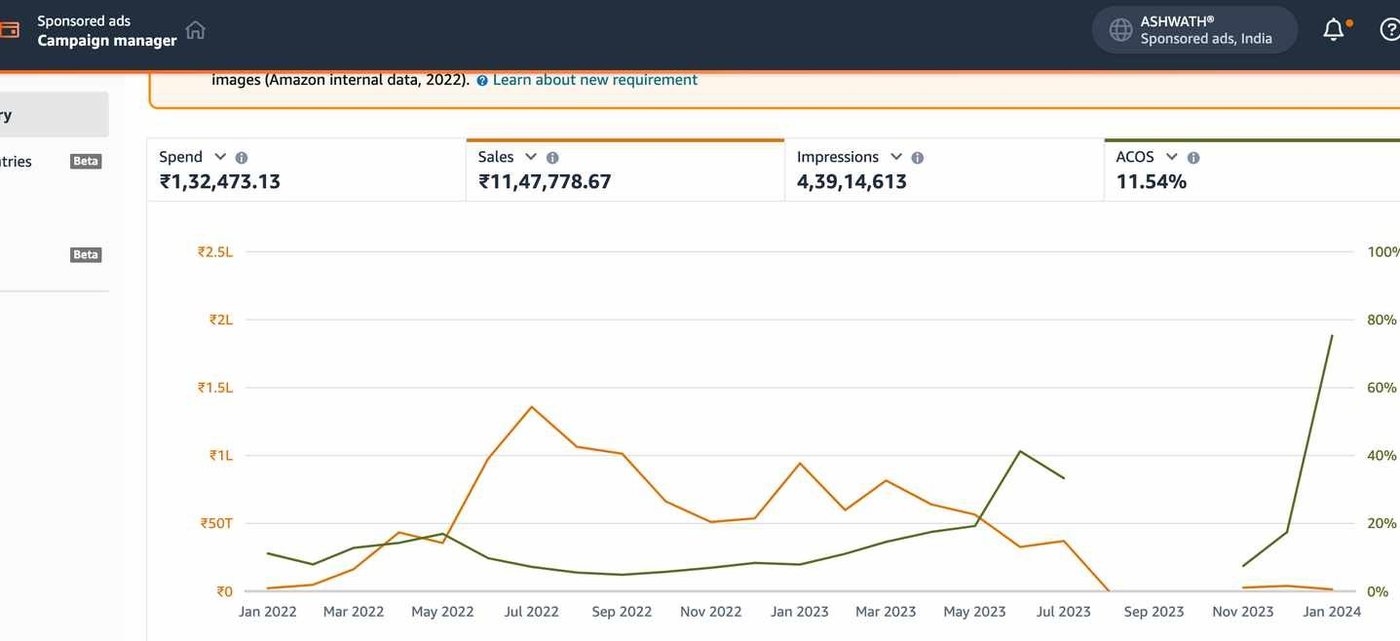Open the ASHWATH account switcher
The height and width of the screenshot is (641, 1400).
(x=1194, y=30)
